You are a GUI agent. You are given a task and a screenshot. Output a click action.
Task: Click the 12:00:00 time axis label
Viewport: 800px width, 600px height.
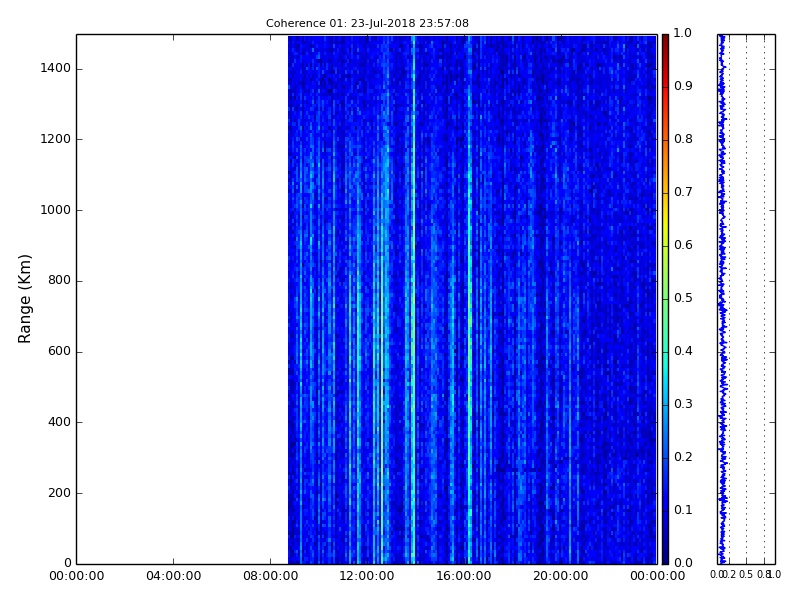coord(367,576)
